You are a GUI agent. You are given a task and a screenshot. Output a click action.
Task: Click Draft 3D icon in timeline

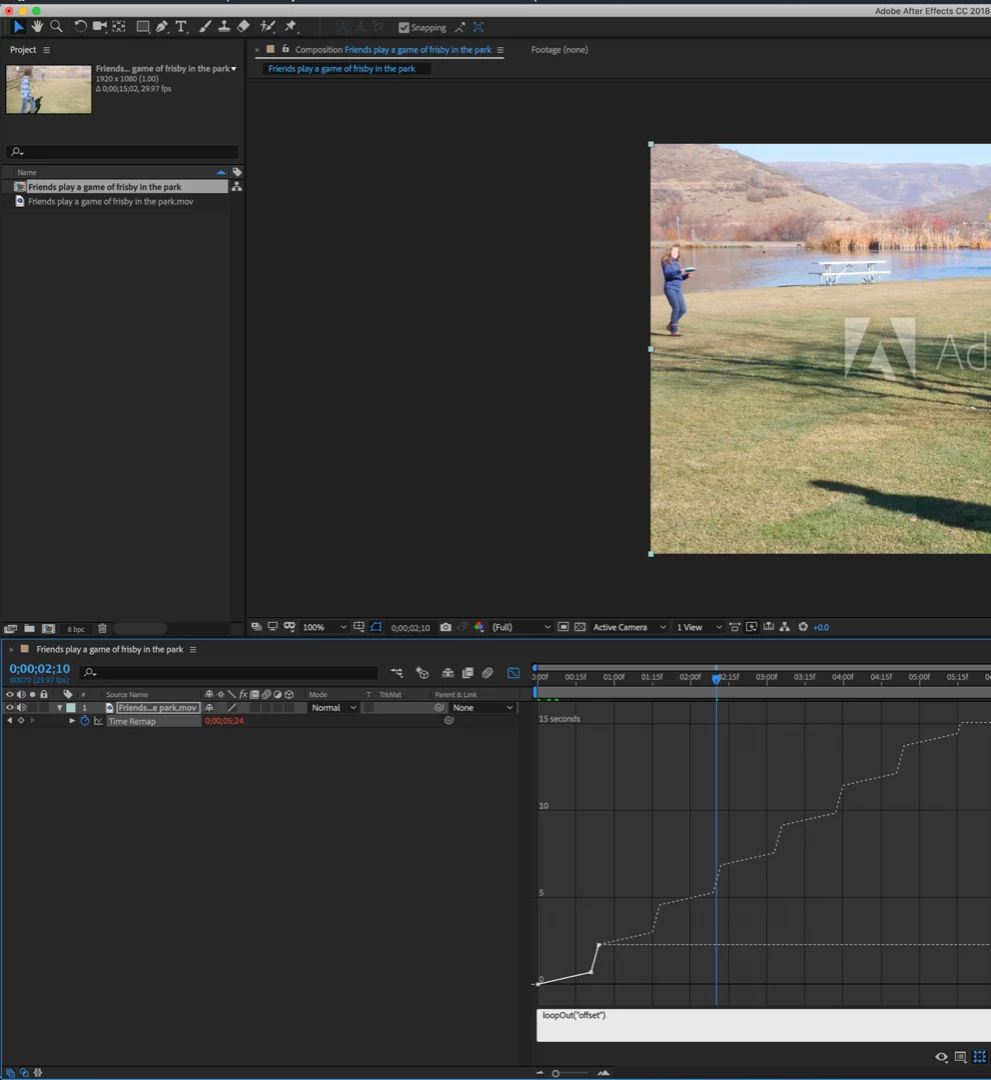(422, 673)
